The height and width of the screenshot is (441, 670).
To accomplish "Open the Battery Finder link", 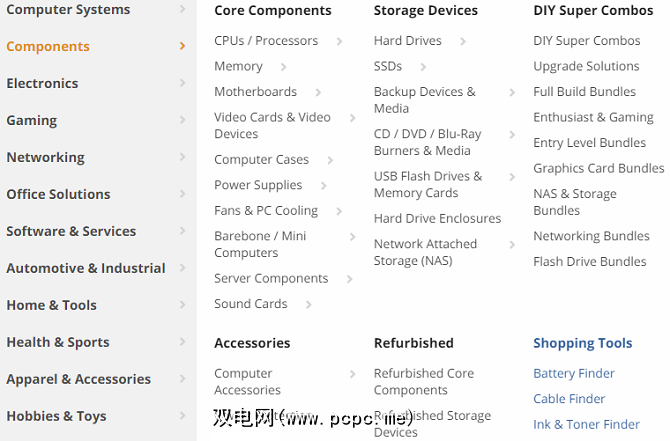I will 574,373.
